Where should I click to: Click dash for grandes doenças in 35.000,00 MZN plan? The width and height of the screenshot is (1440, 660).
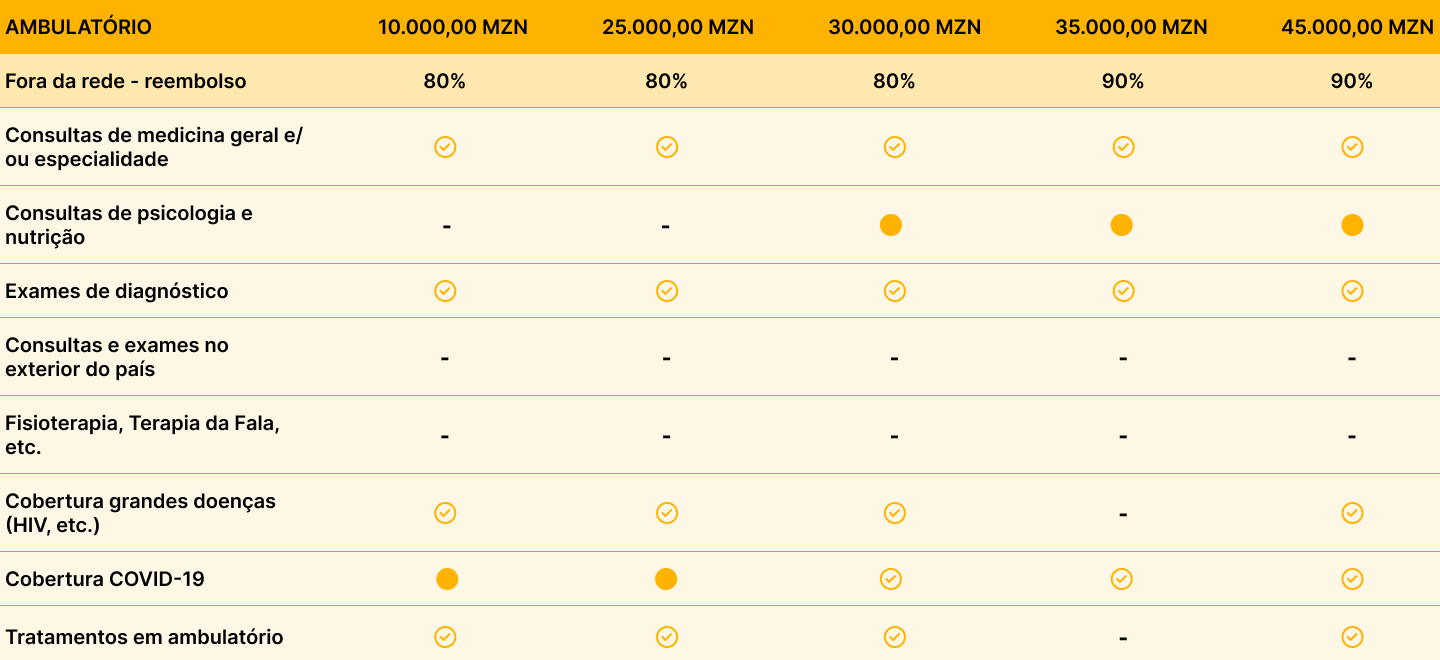pyautogui.click(x=1124, y=514)
